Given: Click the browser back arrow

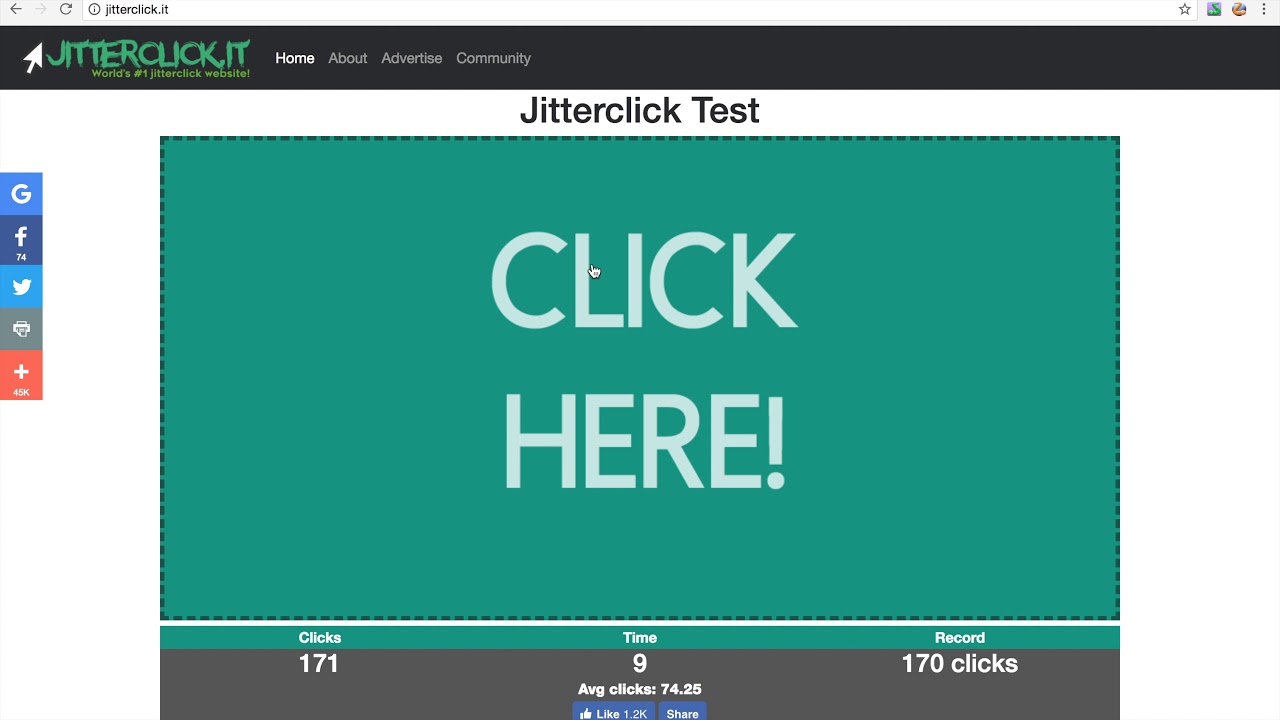Looking at the screenshot, I should coord(15,9).
